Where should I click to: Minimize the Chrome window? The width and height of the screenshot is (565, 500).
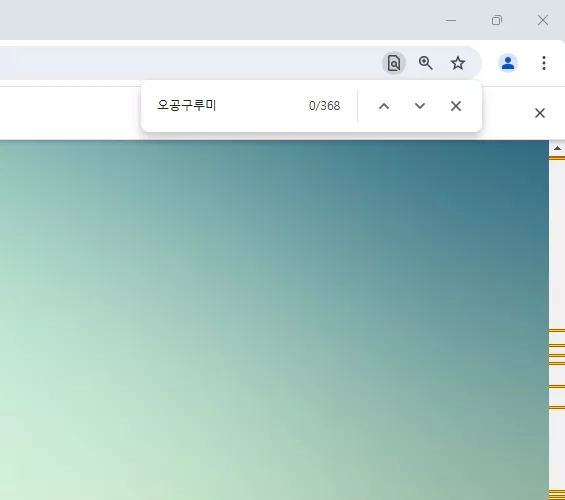click(x=451, y=21)
